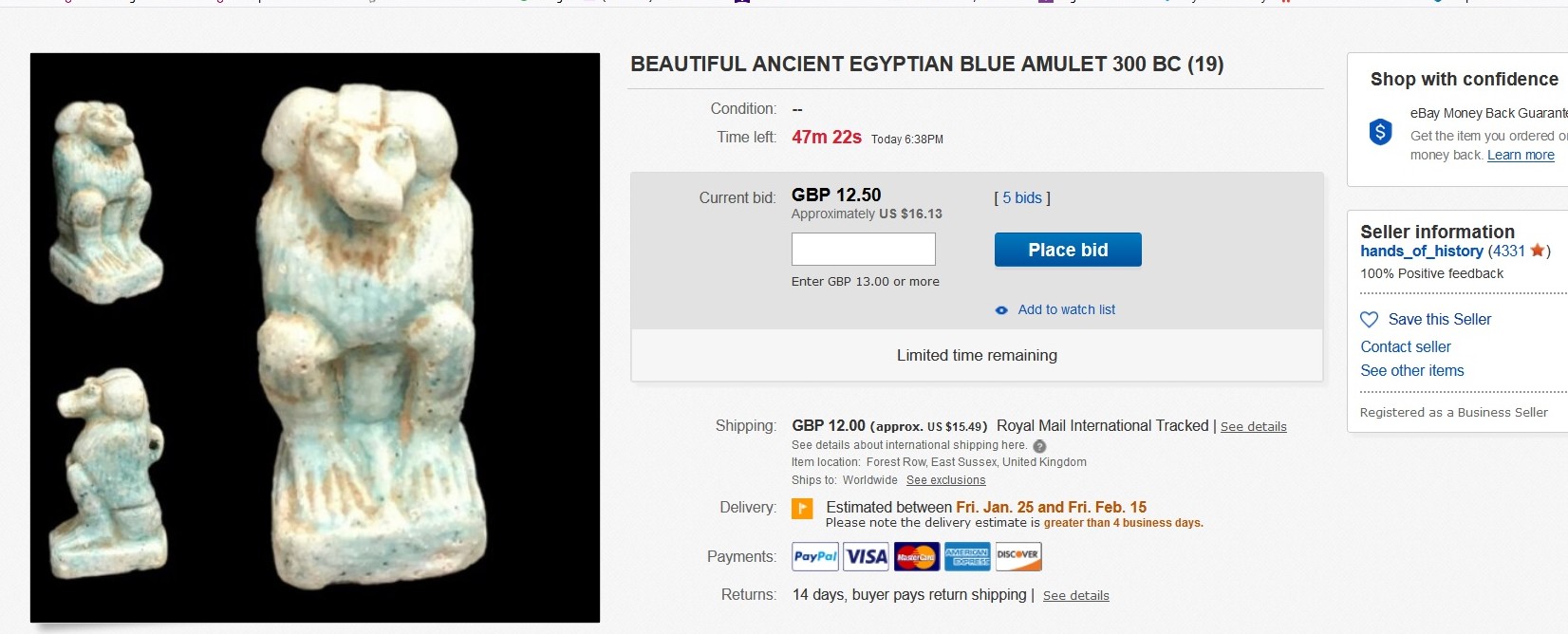The width and height of the screenshot is (1568, 634).
Task: Click the eBay Money Back Guarantee shield icon
Action: [x=1381, y=132]
